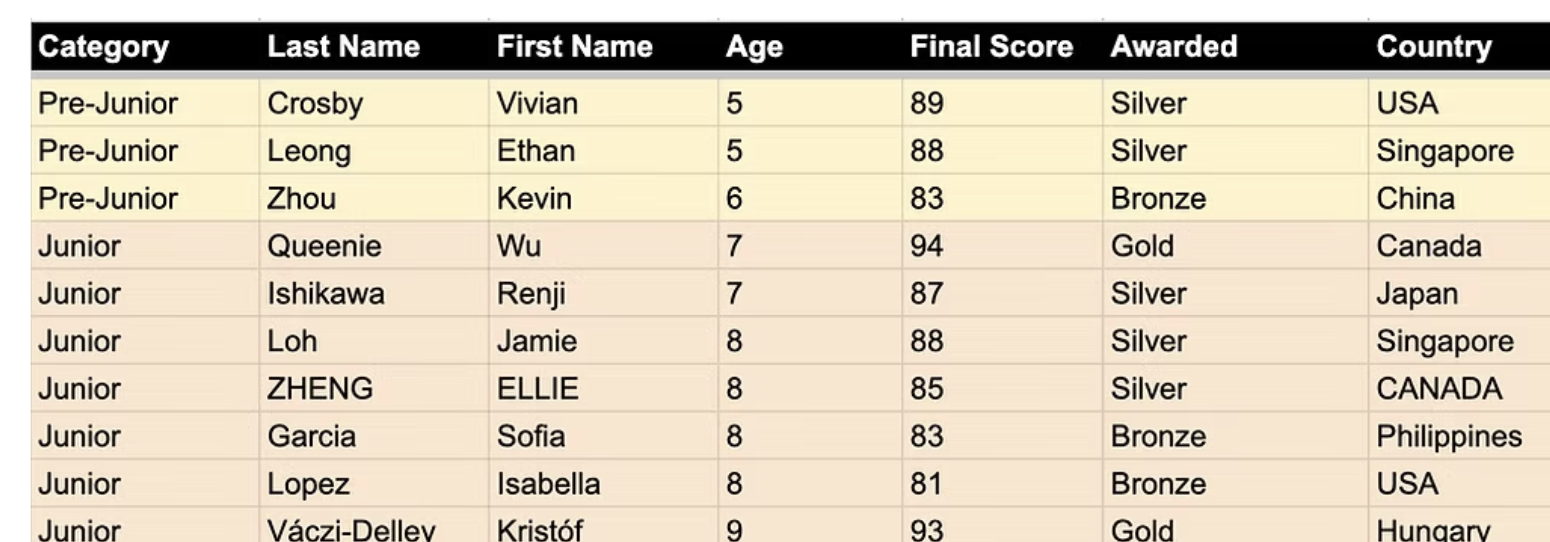Viewport: 1550px width, 542px height.
Task: Click the cell with score 94
Action: tap(926, 246)
